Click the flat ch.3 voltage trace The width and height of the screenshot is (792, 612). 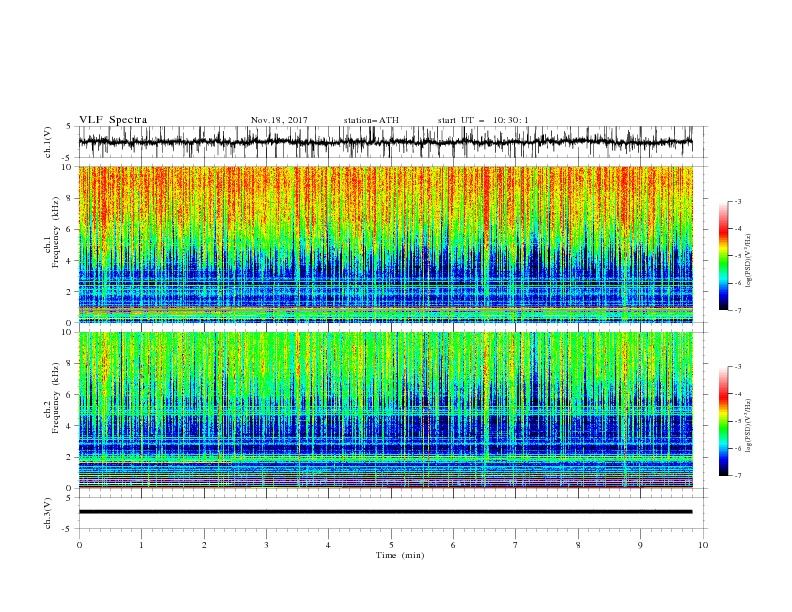pos(385,512)
